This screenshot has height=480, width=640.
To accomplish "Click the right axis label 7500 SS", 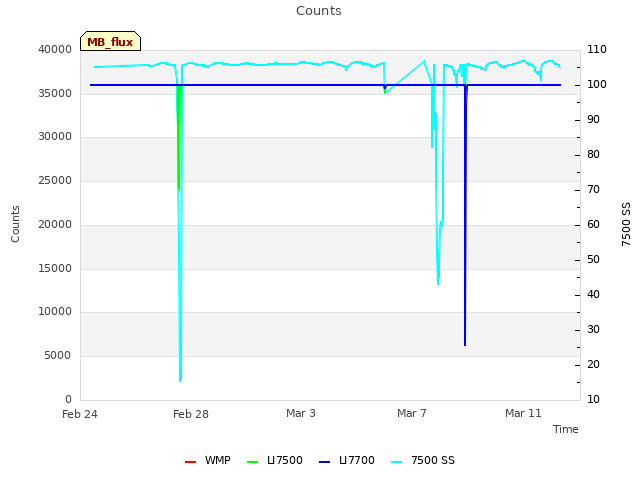I will (626, 224).
